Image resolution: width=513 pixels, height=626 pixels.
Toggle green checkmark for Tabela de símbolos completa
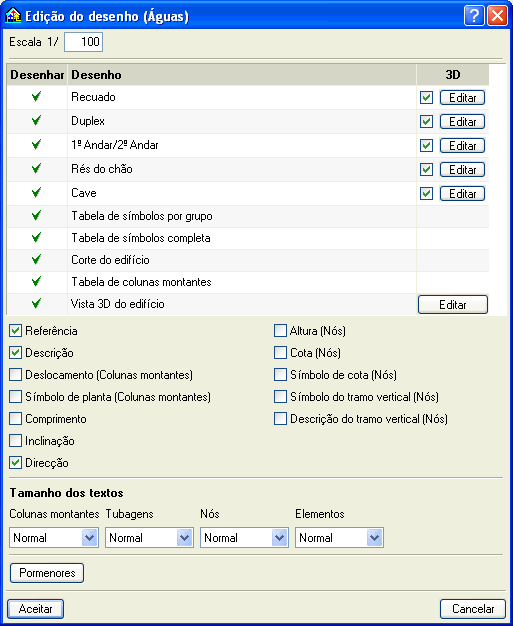coord(36,237)
